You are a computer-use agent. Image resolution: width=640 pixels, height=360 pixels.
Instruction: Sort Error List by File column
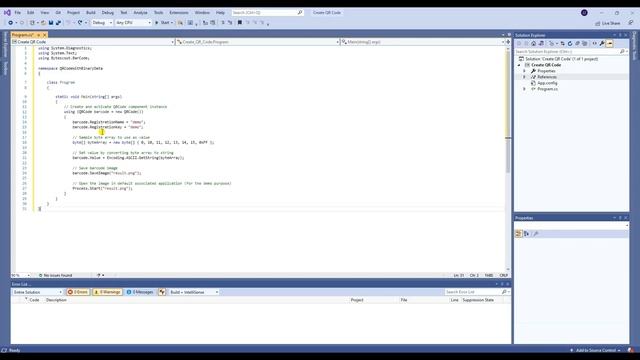pos(404,300)
